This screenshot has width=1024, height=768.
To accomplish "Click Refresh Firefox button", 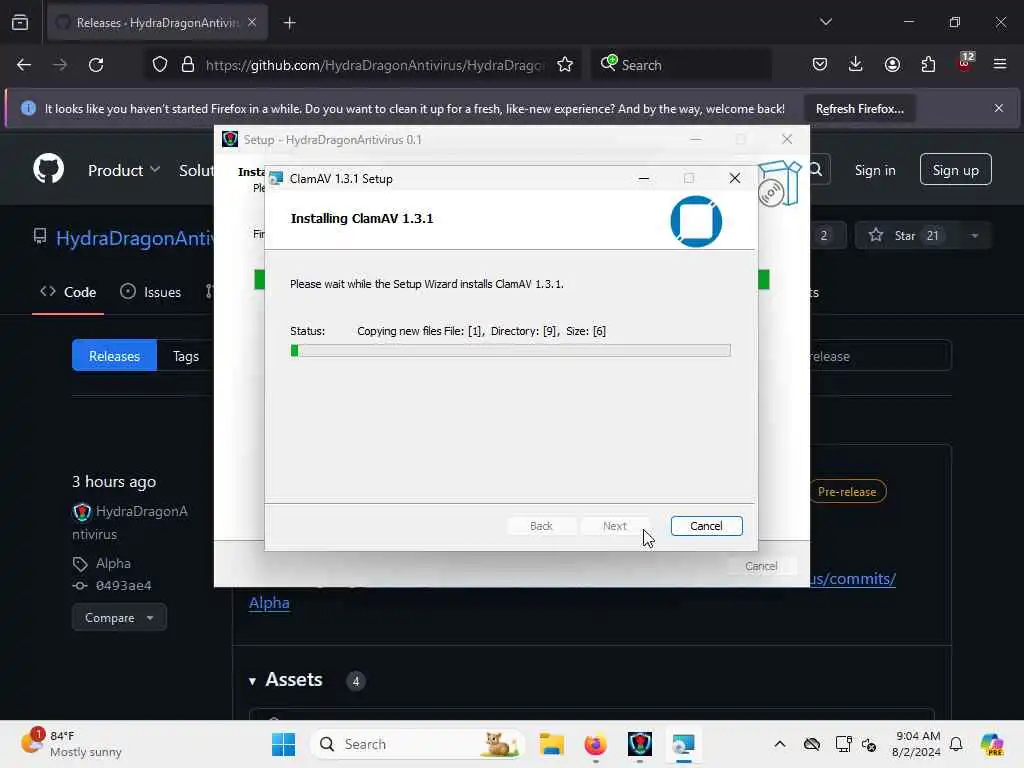I will point(859,108).
